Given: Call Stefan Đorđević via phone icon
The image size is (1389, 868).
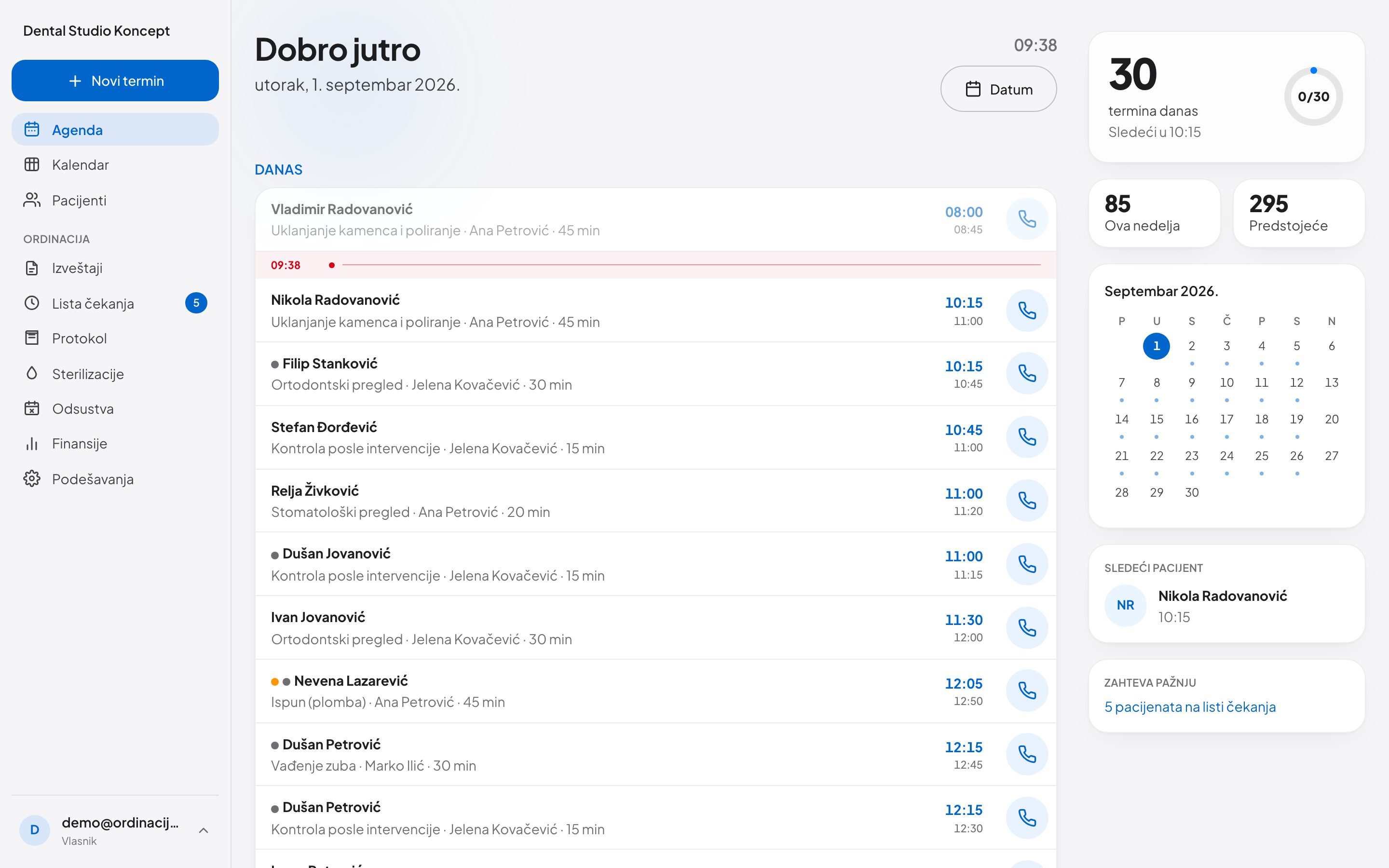Looking at the screenshot, I should point(1027,437).
